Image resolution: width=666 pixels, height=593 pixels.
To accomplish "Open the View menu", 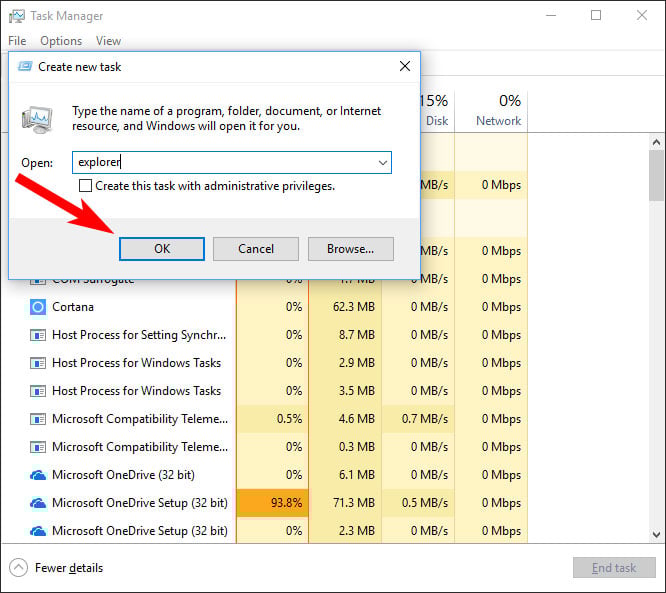I will [x=108, y=41].
